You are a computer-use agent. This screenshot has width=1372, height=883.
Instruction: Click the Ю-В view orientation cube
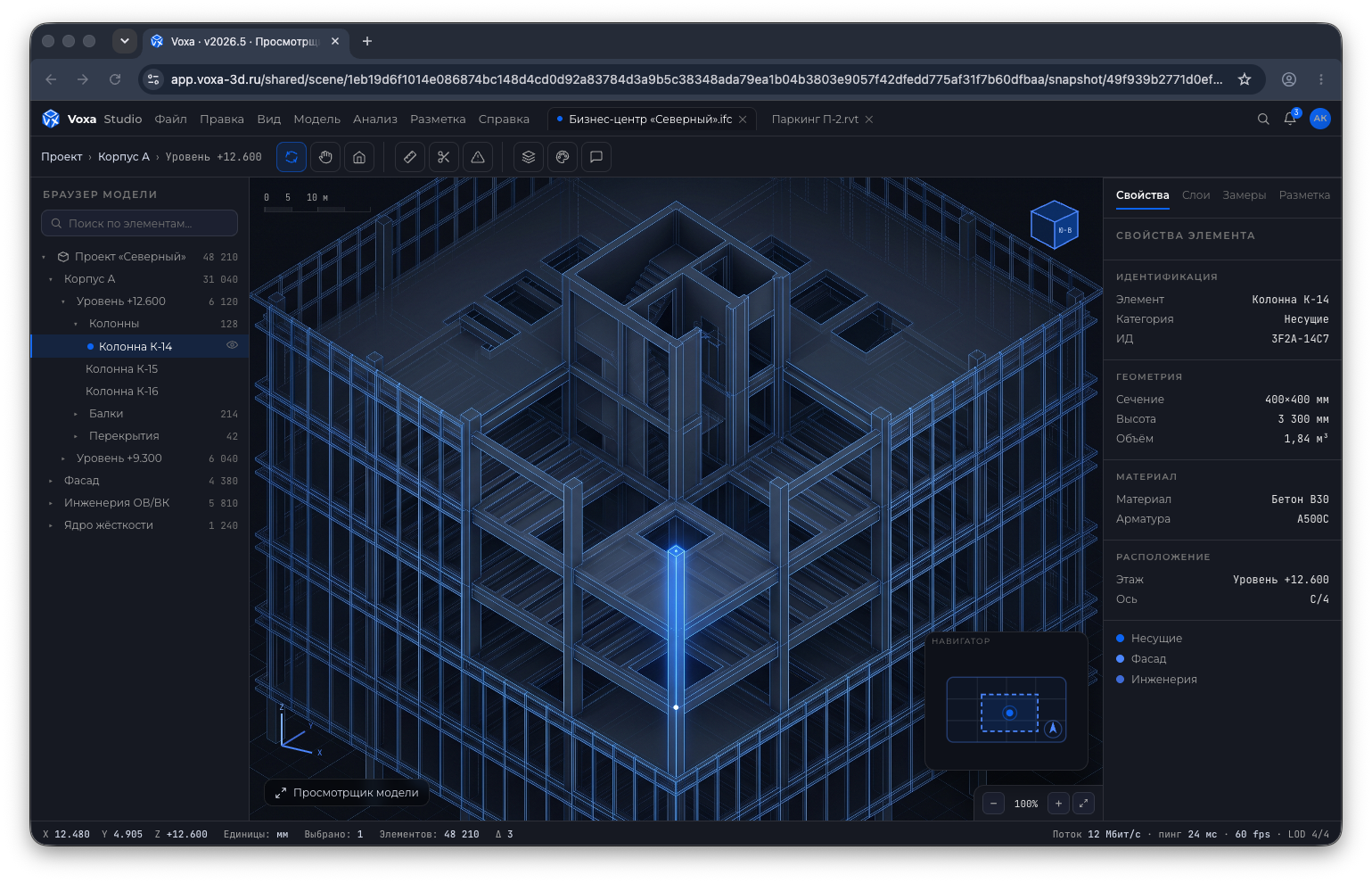(1055, 225)
